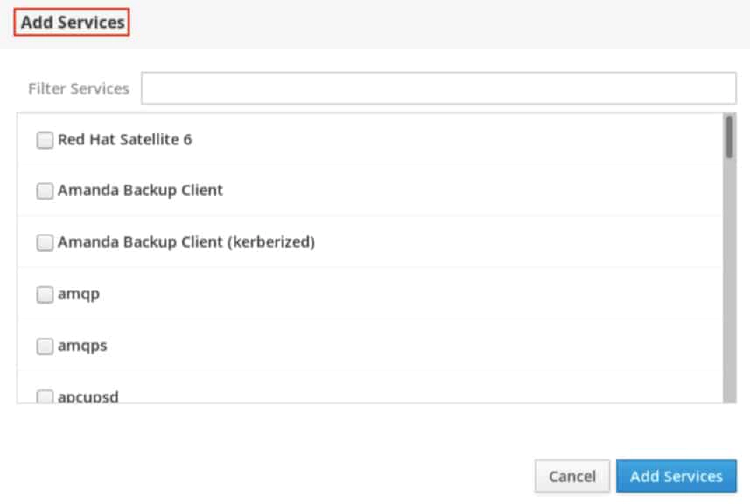750x504 pixels.
Task: Select the amqp service checkbox
Action: coord(45,295)
